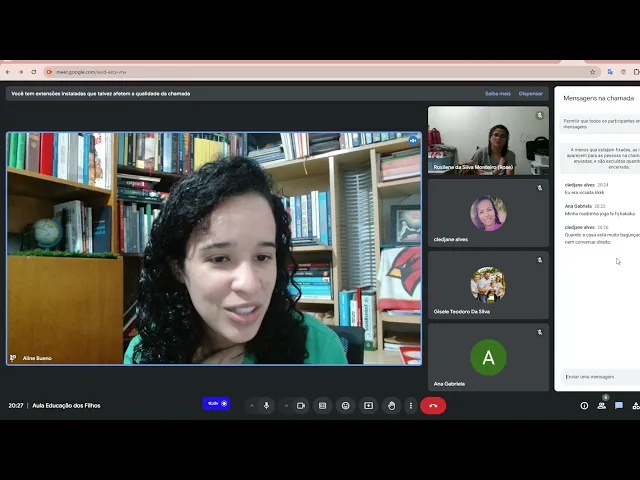Click Ana Gabriela's 20:25 chat message

pos(600,213)
